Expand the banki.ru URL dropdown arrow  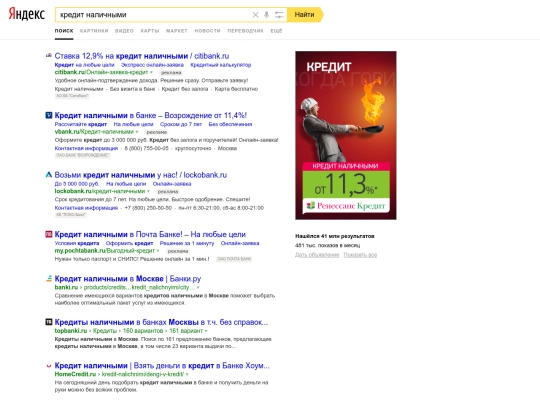[x=198, y=287]
